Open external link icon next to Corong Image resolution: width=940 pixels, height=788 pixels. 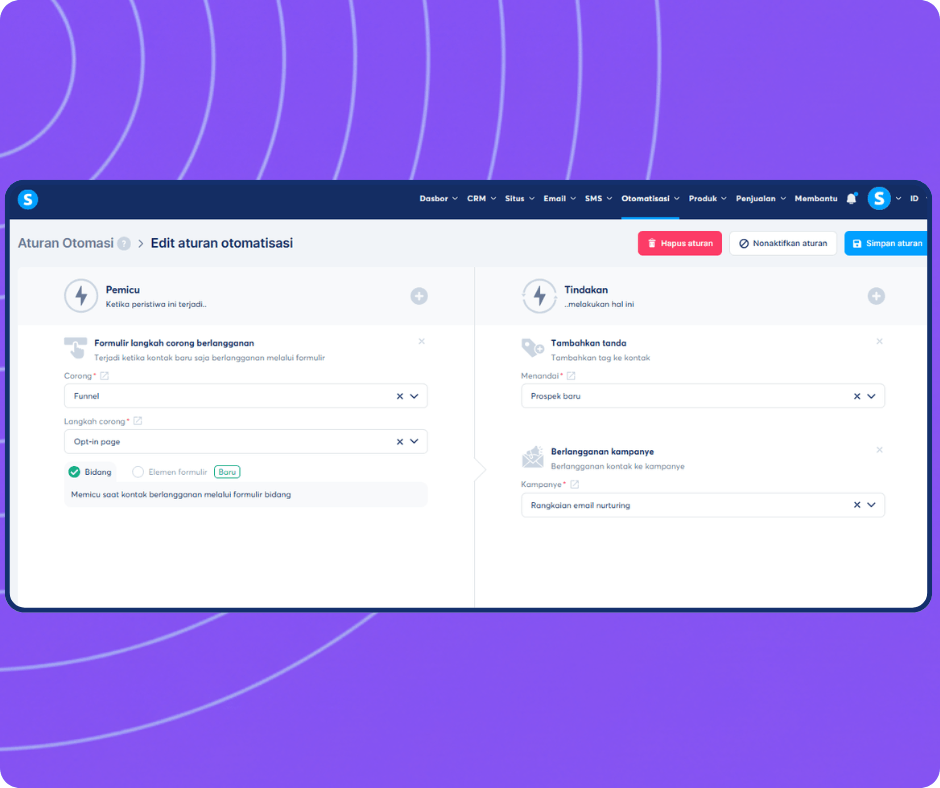click(x=104, y=376)
